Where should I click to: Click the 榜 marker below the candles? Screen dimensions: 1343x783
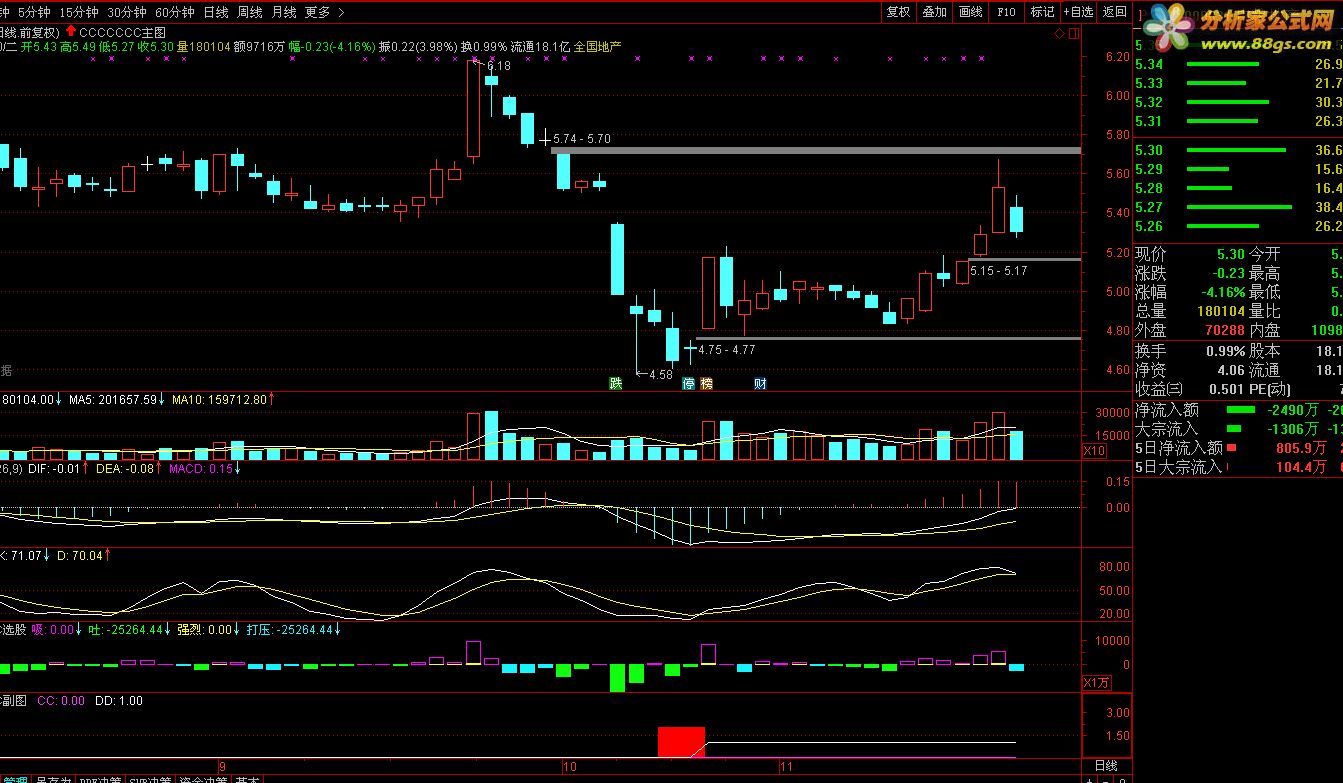pyautogui.click(x=707, y=383)
